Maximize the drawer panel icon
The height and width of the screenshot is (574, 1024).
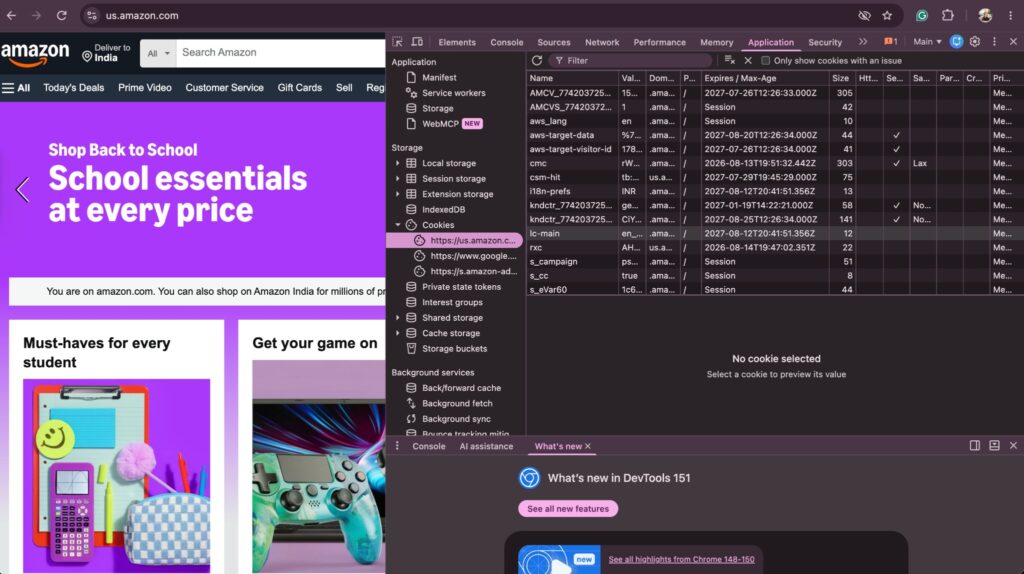coord(994,445)
